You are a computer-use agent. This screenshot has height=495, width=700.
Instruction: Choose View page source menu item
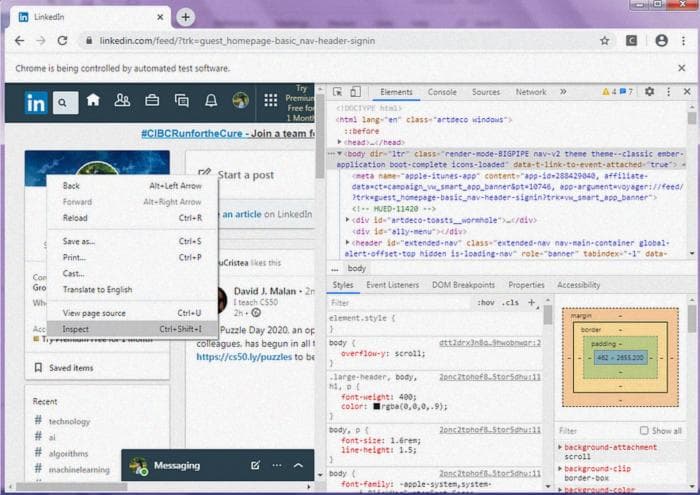coord(132,313)
